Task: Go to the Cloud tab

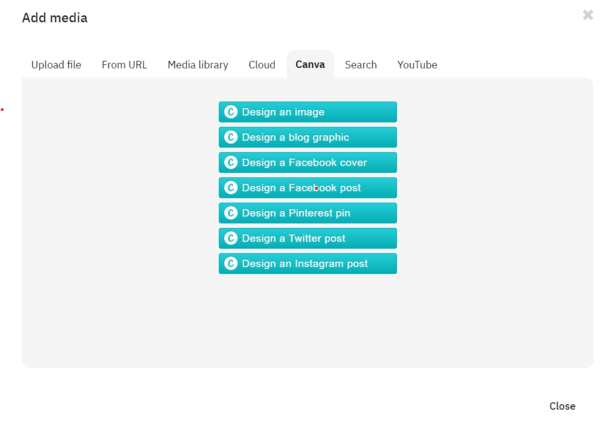Action: [262, 65]
